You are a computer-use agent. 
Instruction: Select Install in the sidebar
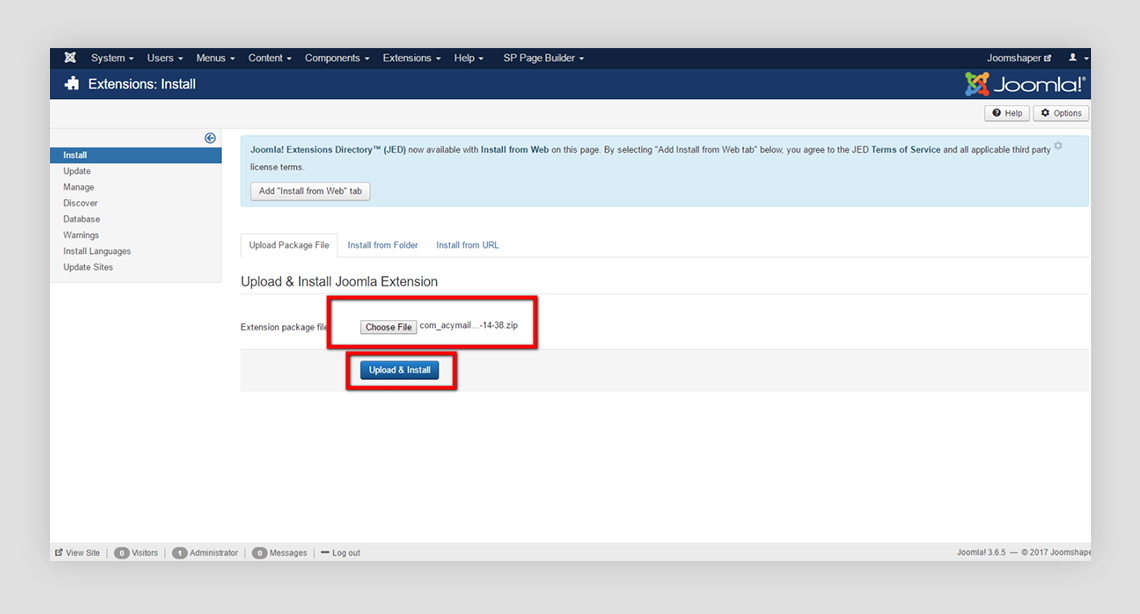(x=136, y=155)
